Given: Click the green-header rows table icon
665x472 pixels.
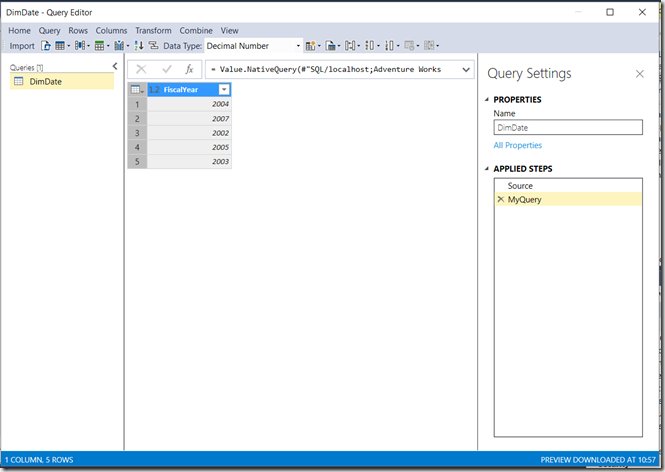Looking at the screenshot, I should coord(99,46).
